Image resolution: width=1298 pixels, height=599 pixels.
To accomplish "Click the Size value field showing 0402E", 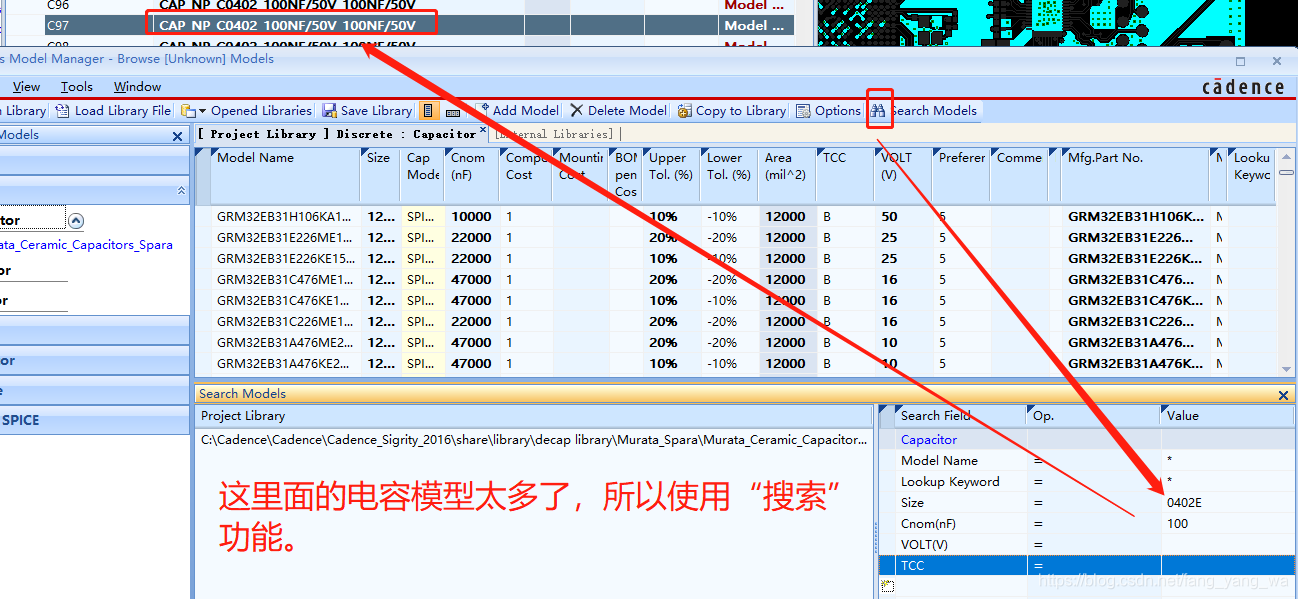I will pos(1227,503).
